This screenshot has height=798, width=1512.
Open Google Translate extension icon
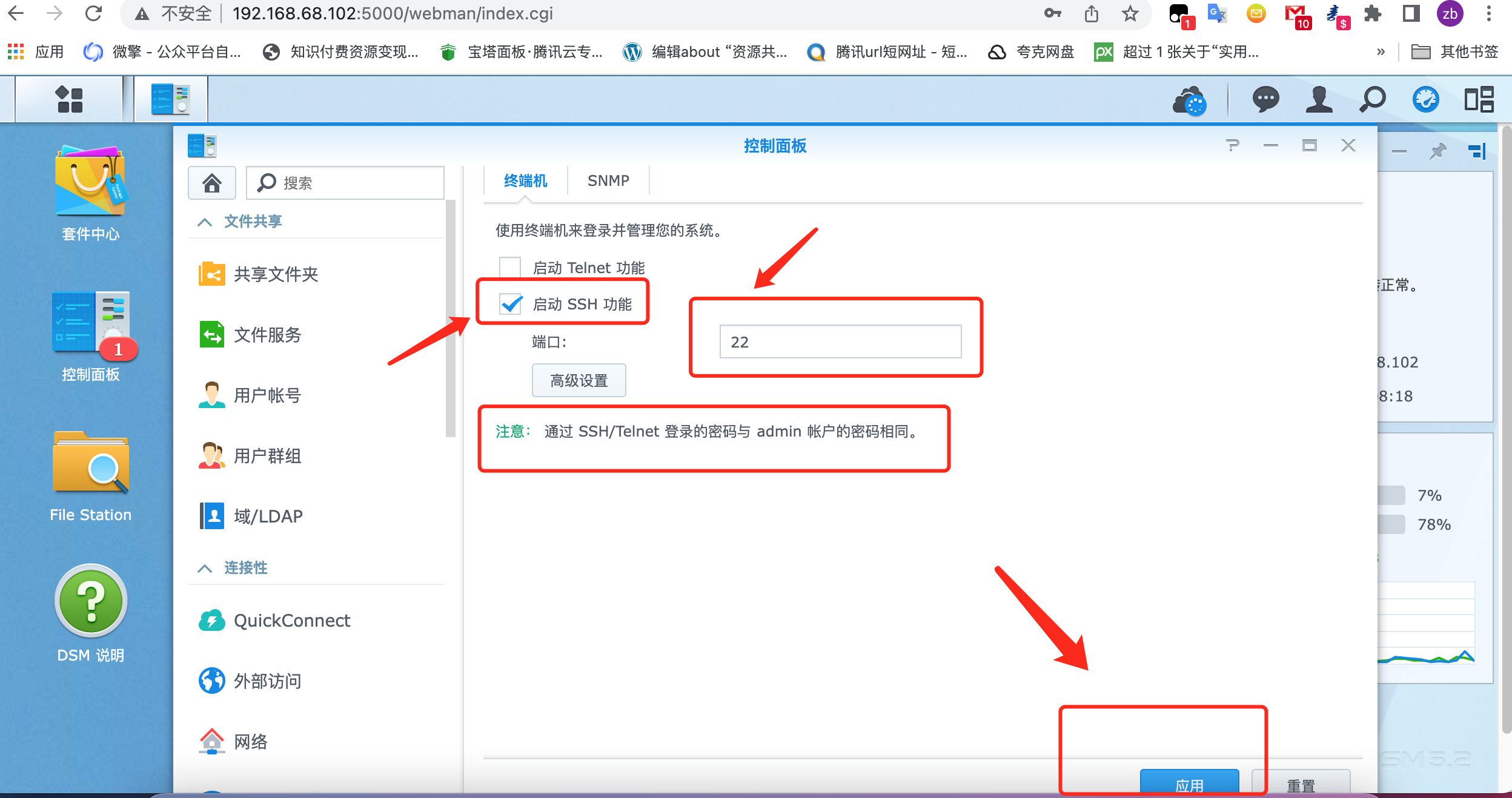click(1217, 13)
